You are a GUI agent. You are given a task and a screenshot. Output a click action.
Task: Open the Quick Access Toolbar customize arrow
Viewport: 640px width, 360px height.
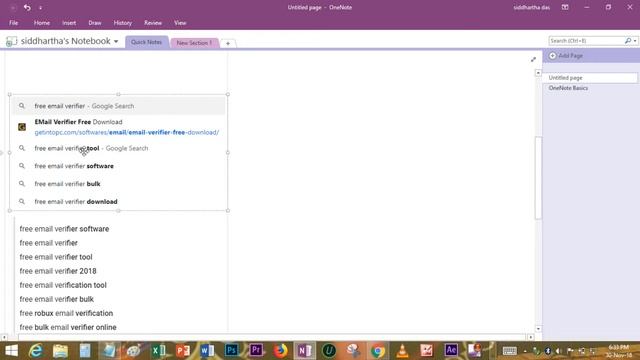[40, 8]
